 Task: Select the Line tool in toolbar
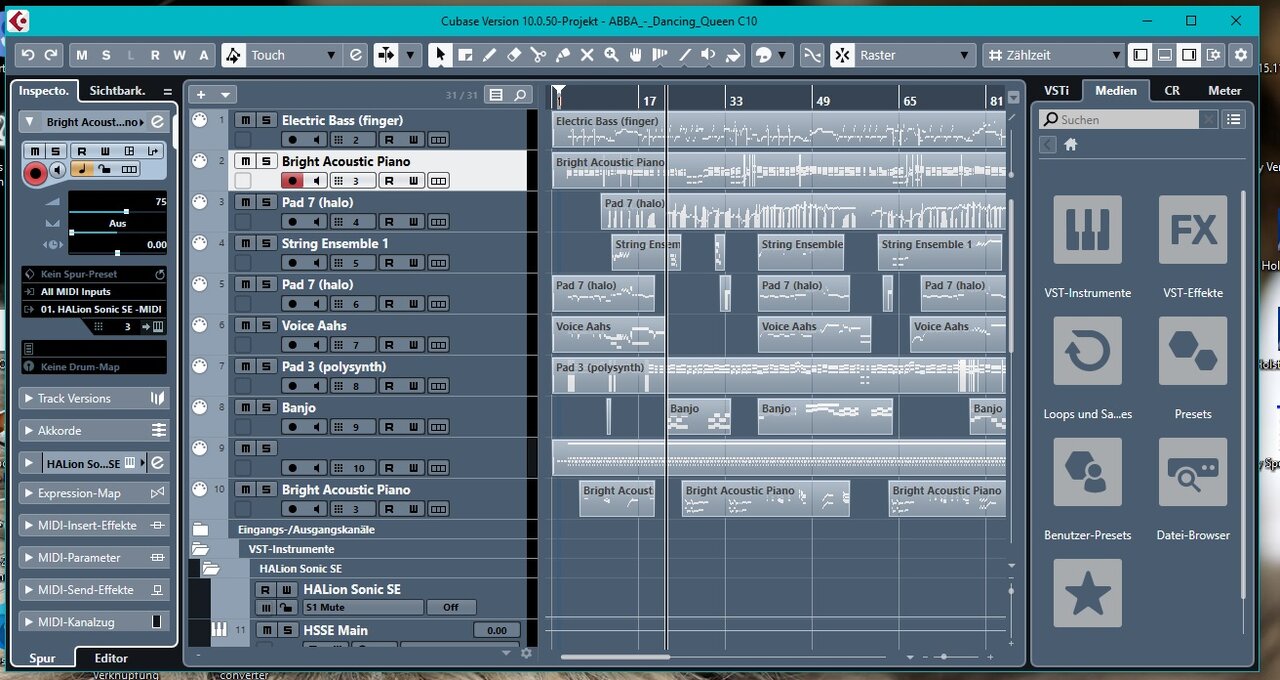(684, 55)
